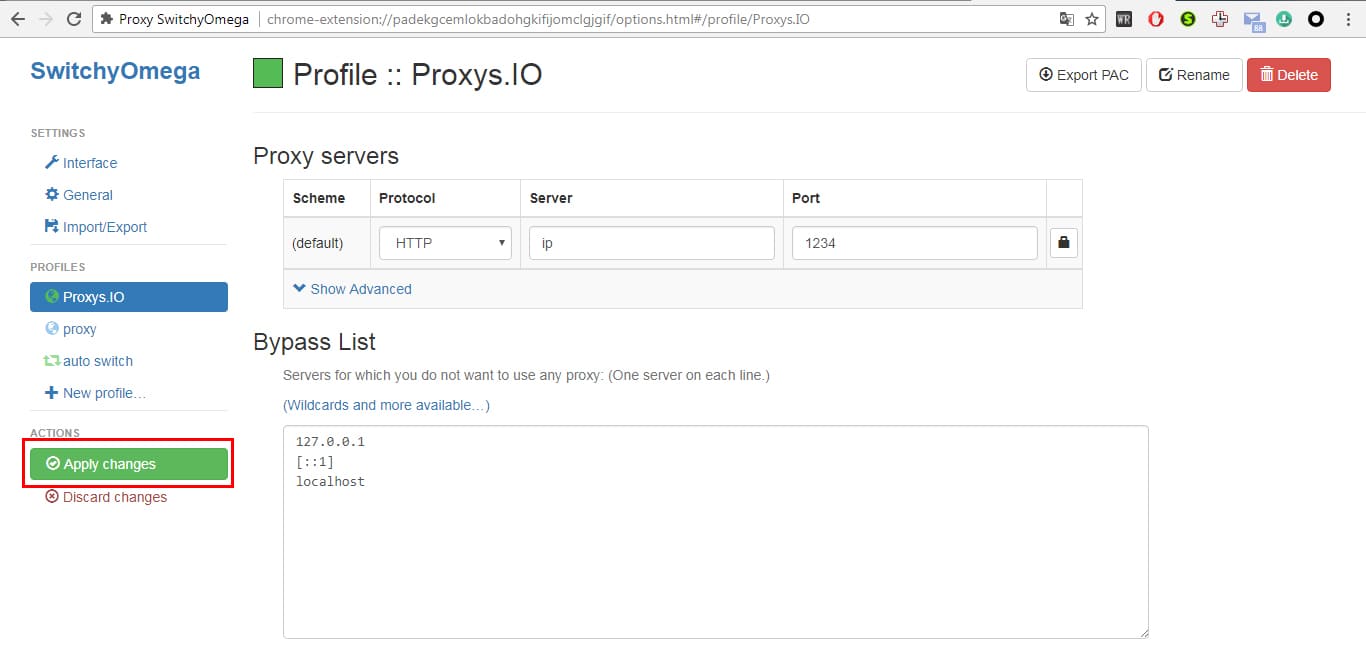1366x652 pixels.
Task: Open the auto switch profile
Action: tap(89, 361)
